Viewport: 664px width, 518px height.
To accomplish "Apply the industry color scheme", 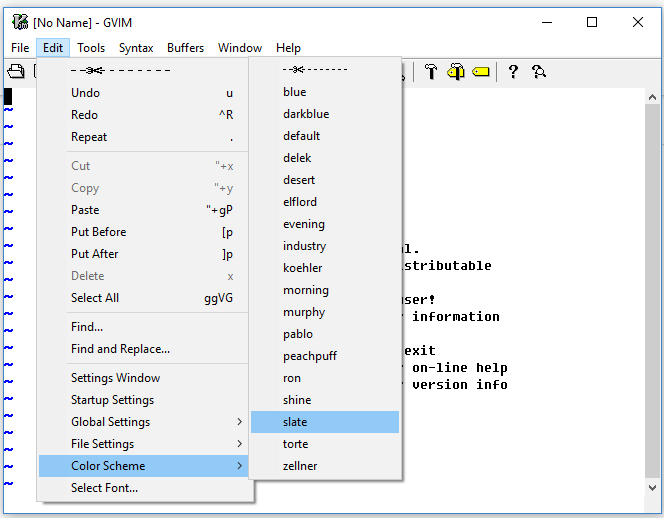I will 325,246.
